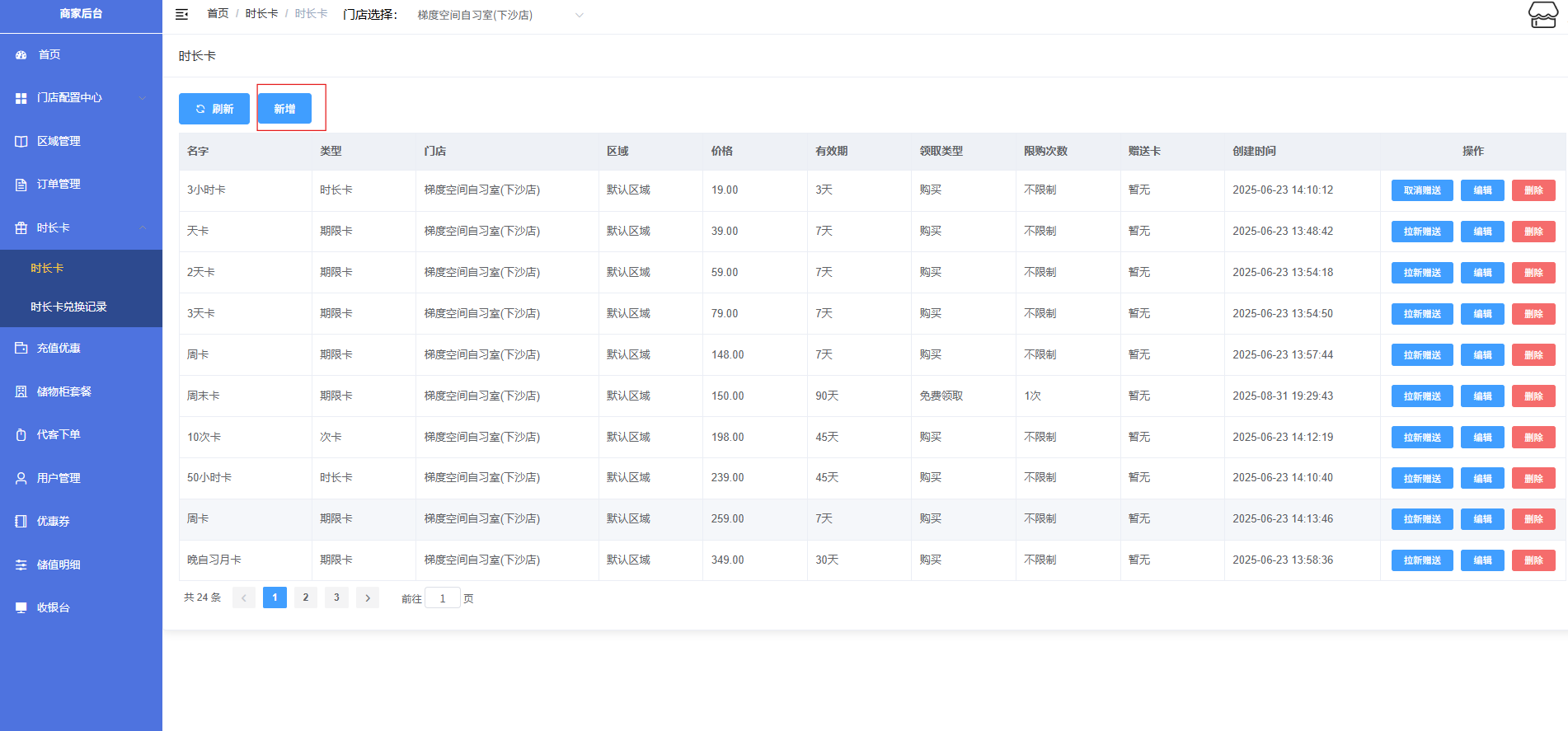Viewport: 1568px width, 731px height.
Task: Collapse the 时长卡 sidebar submenu
Action: pos(143,227)
